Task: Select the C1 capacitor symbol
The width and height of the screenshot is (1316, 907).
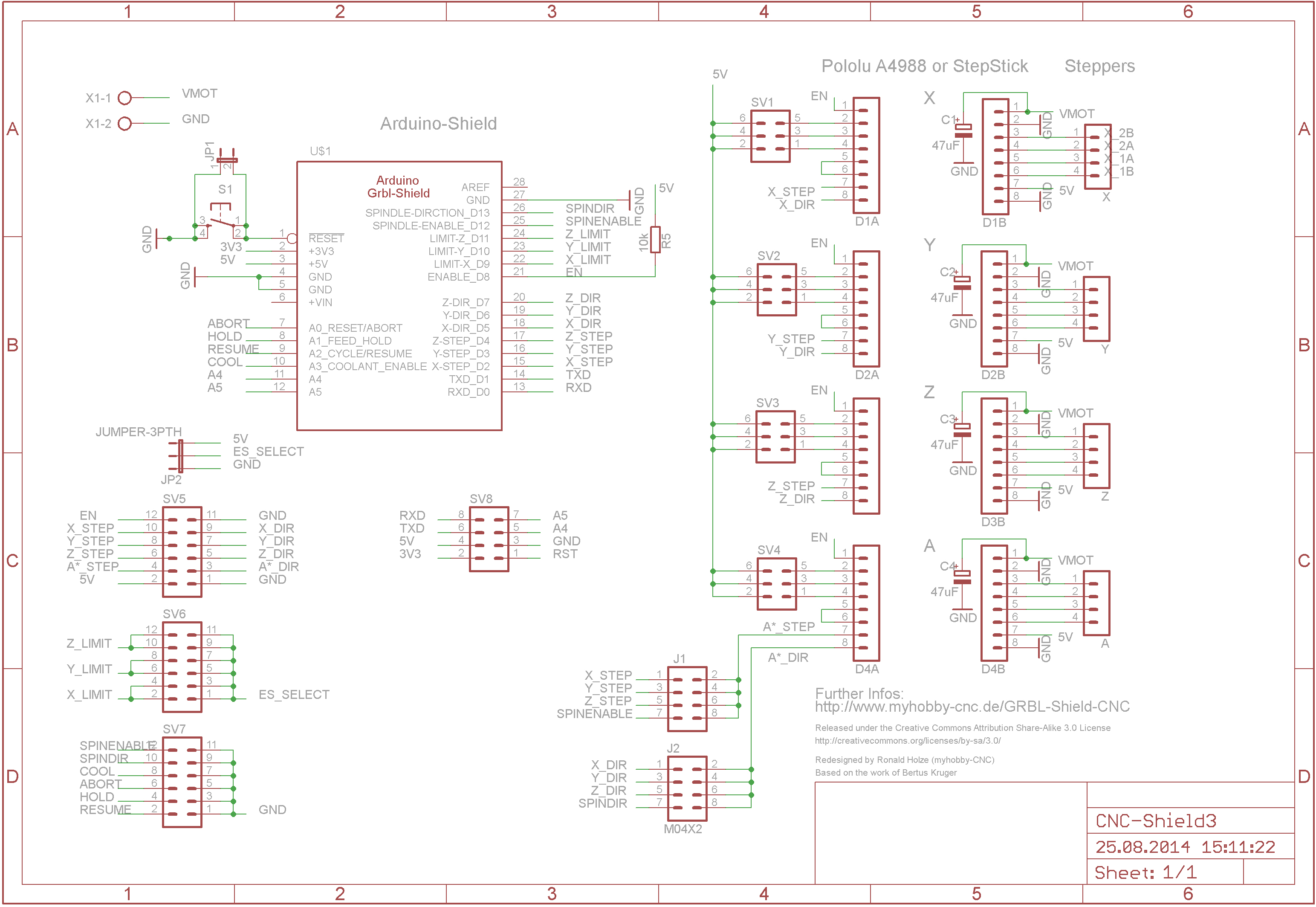Action: (963, 131)
